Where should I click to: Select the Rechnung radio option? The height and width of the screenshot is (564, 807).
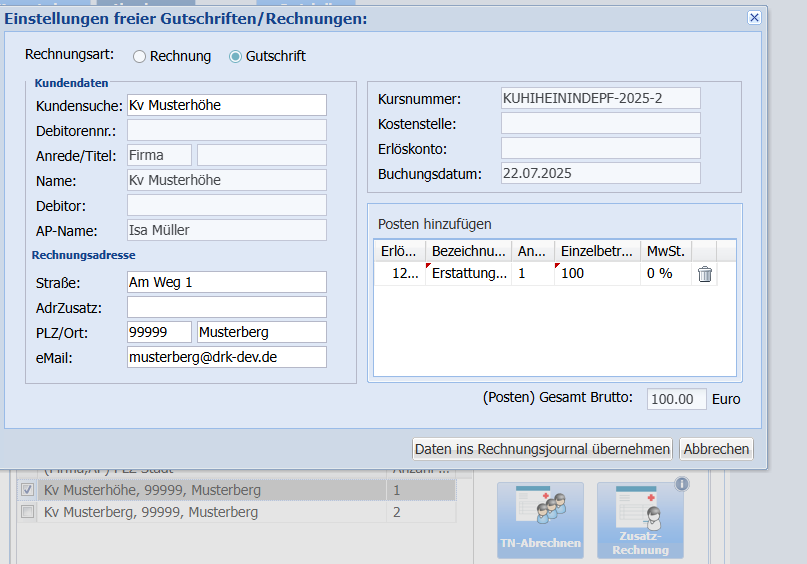[x=140, y=57]
